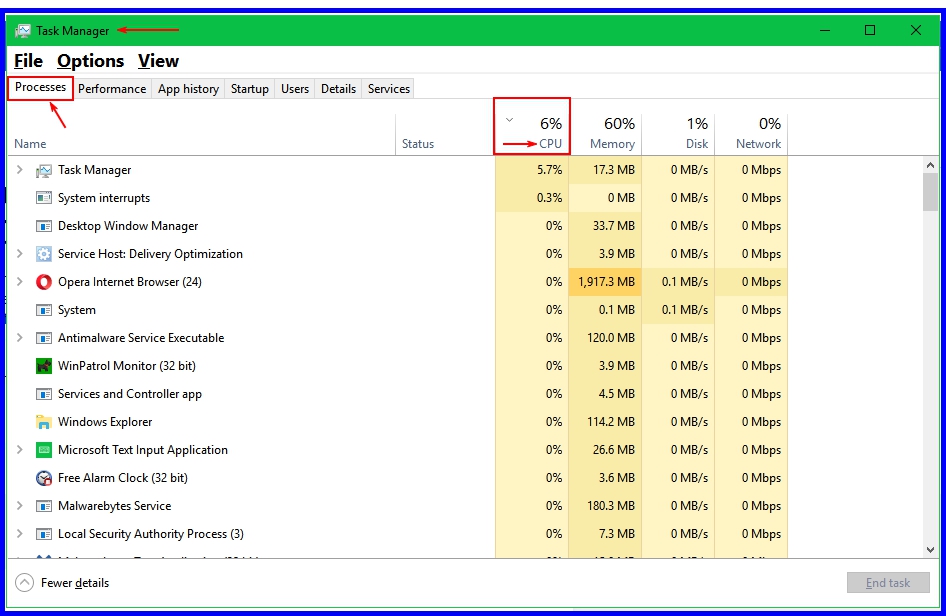Image resolution: width=946 pixels, height=616 pixels.
Task: Expand Opera Internet Browser (24) group
Action: tap(19, 282)
